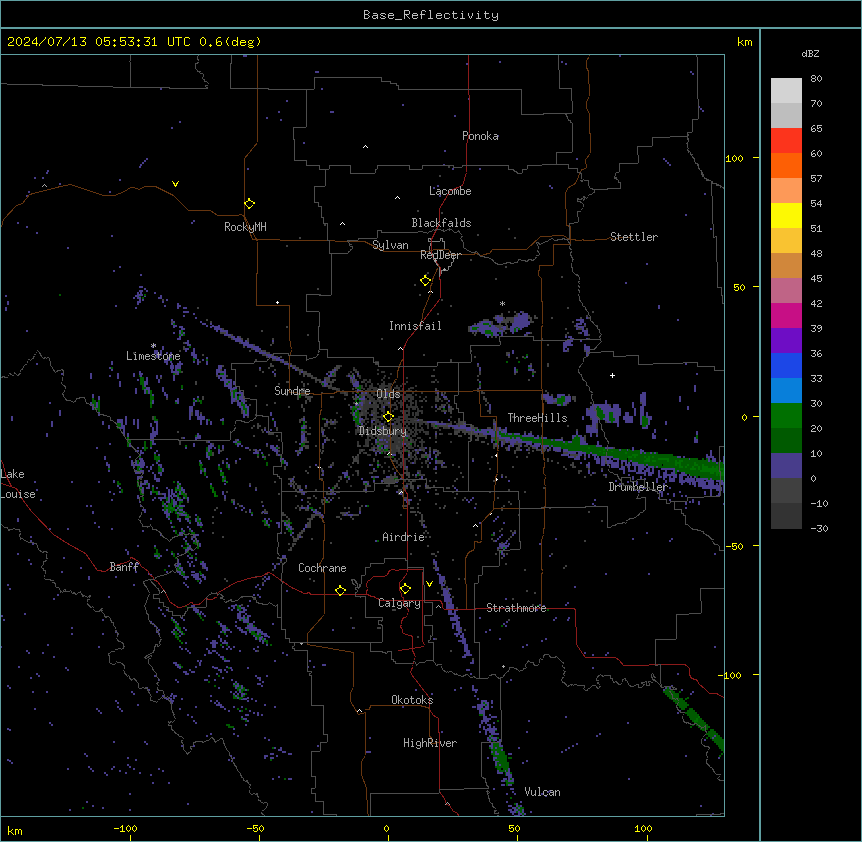Click the Okotoks town label
862x842 pixels.
click(412, 700)
